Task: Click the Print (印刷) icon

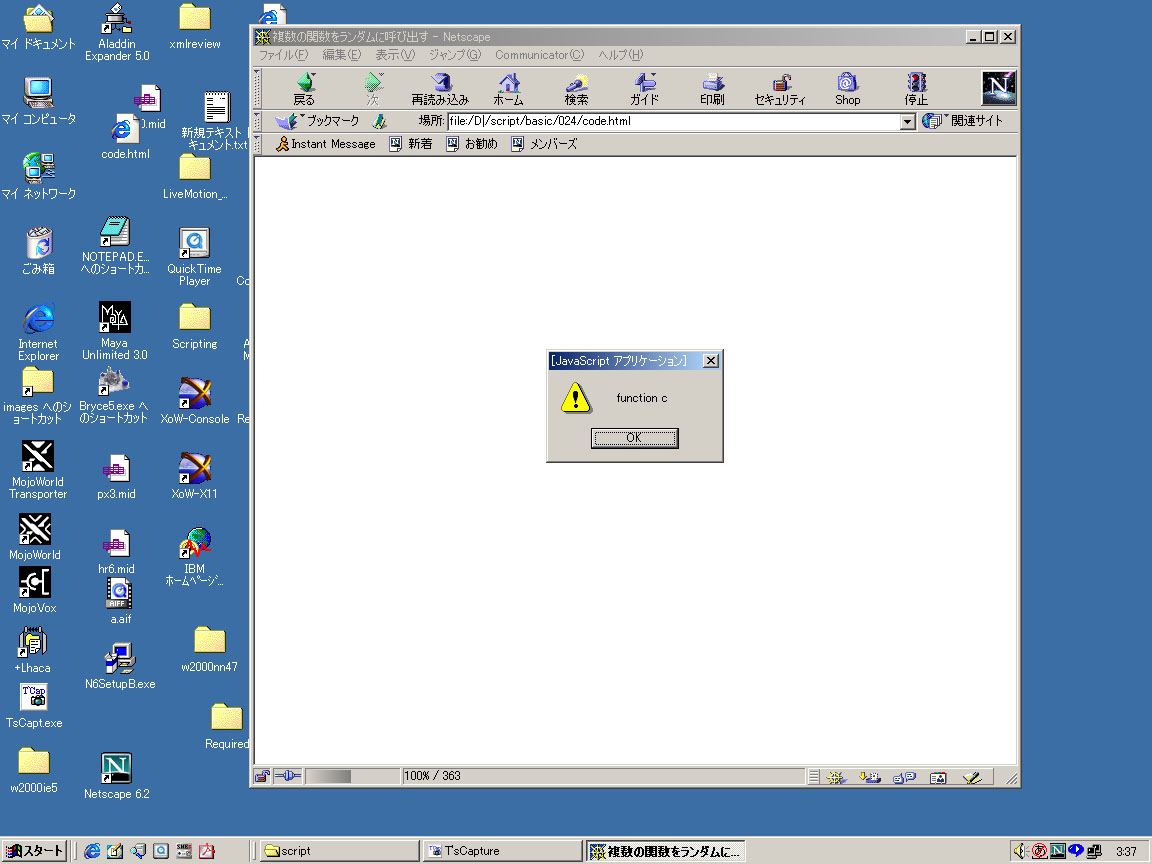Action: [x=712, y=84]
